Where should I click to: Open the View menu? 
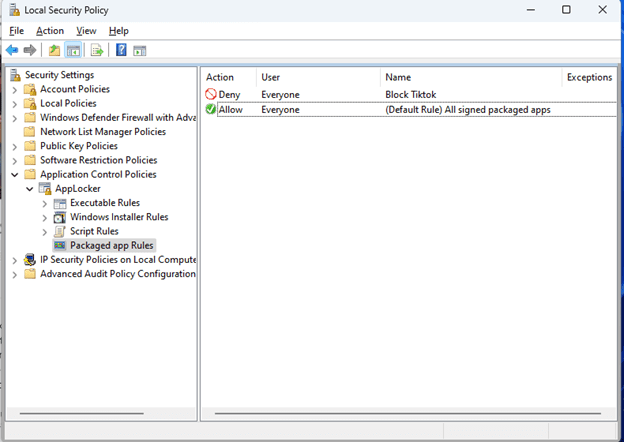pyautogui.click(x=86, y=31)
